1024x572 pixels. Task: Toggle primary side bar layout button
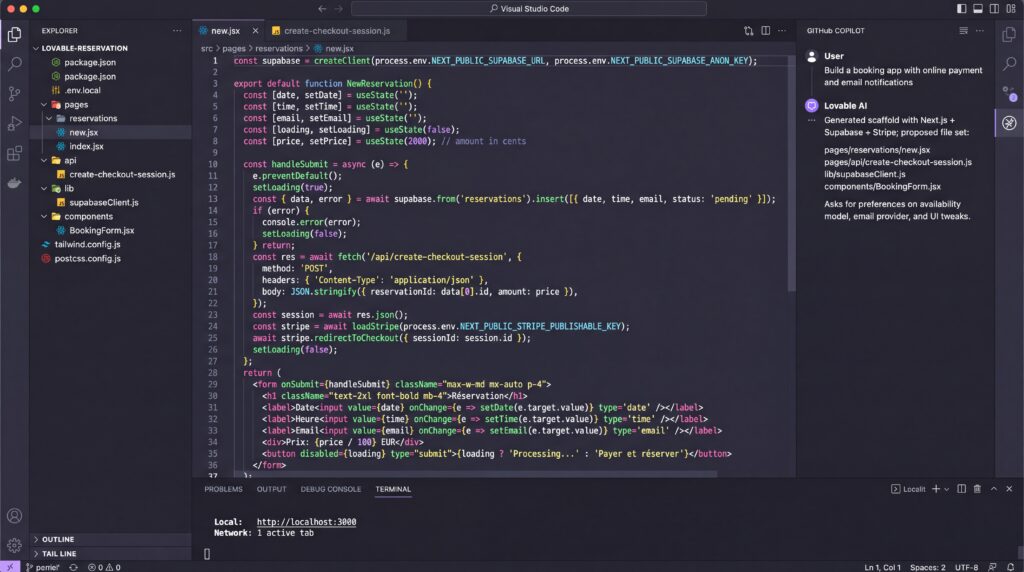tap(961, 8)
